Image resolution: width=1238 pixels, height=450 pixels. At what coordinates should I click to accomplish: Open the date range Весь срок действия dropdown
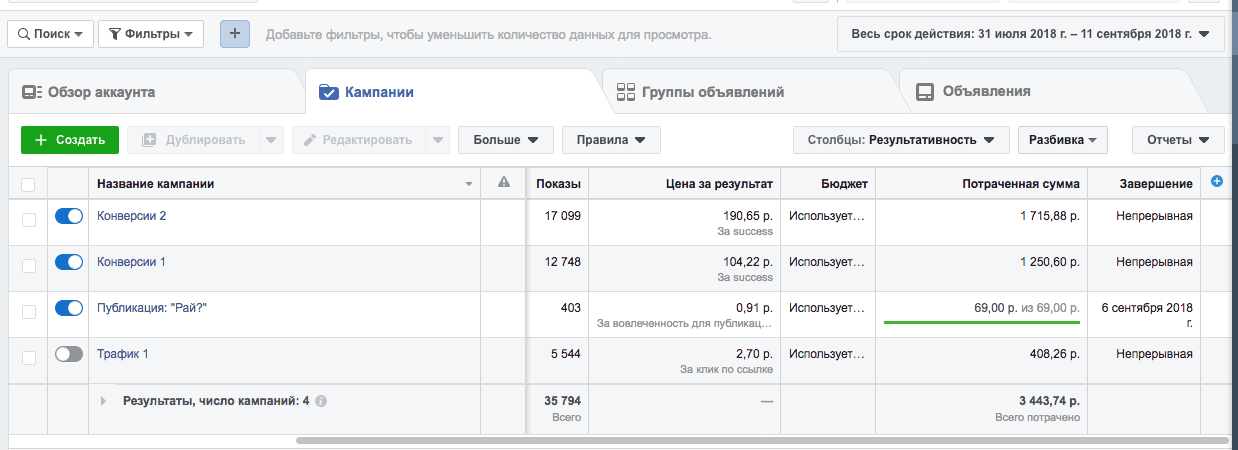[1030, 33]
